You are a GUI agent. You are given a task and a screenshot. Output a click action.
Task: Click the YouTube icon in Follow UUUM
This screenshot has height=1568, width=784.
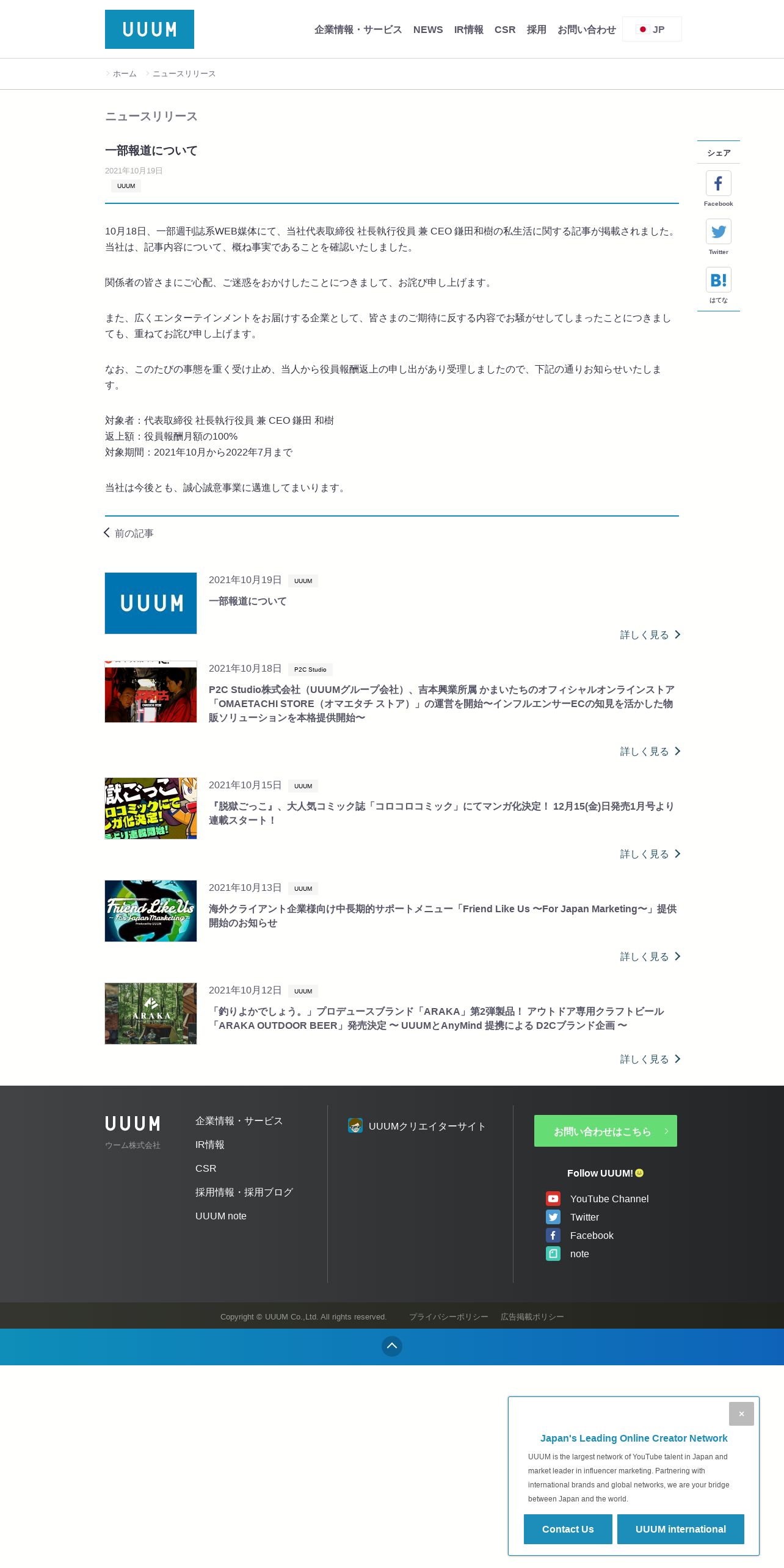[x=553, y=1199]
